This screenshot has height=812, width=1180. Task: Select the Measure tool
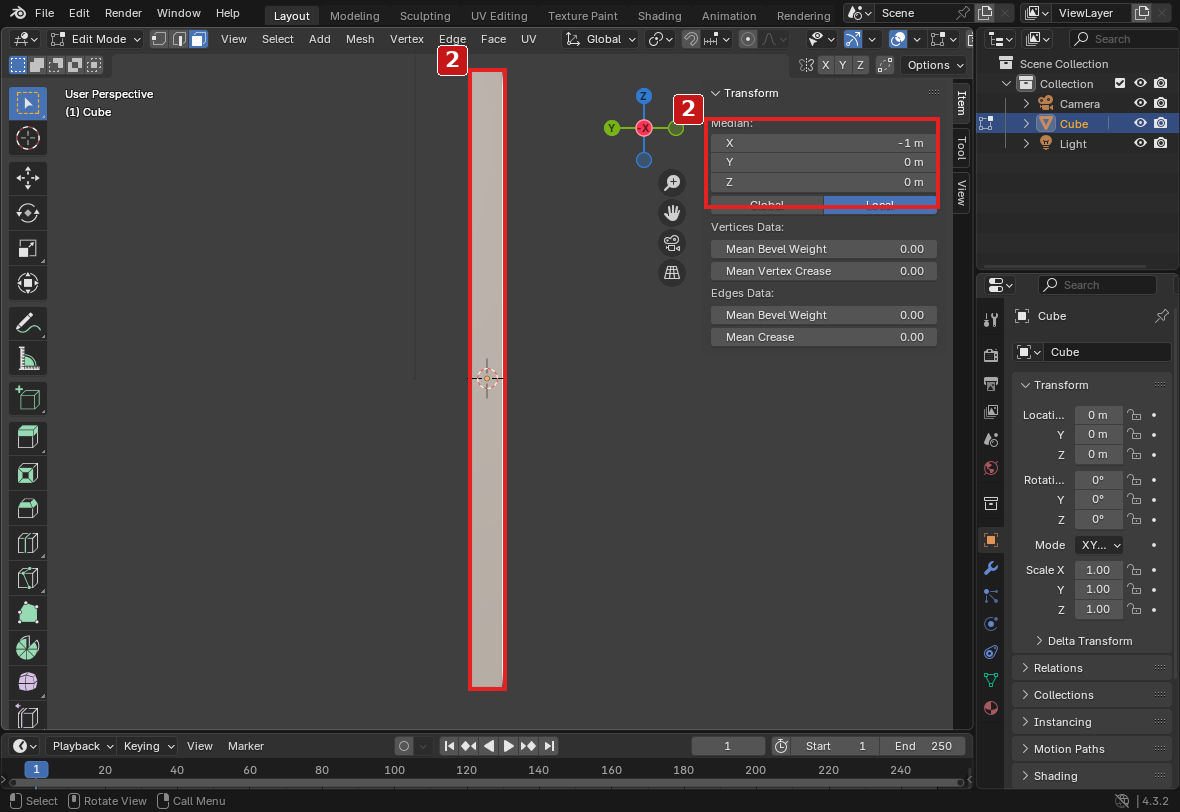click(x=28, y=359)
